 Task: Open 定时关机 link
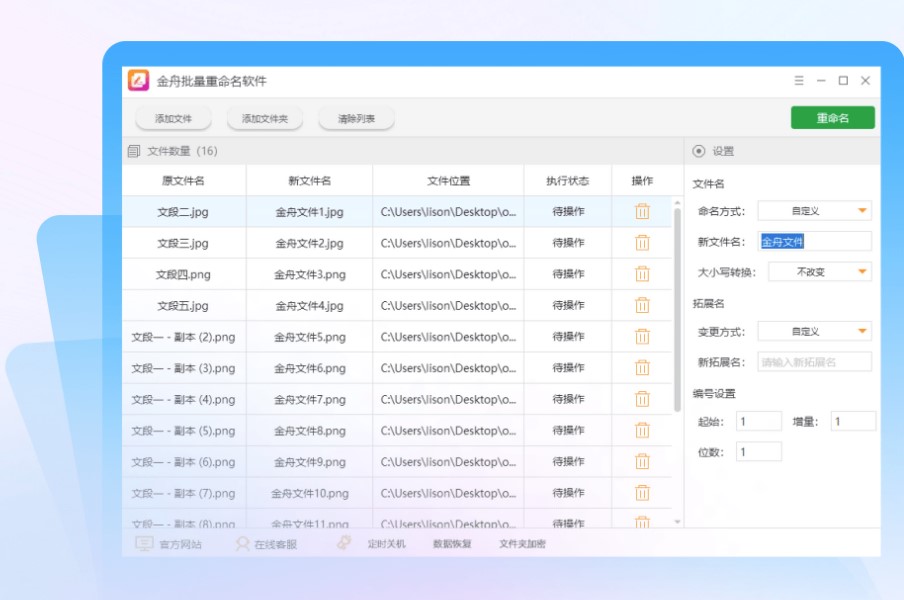click(386, 544)
